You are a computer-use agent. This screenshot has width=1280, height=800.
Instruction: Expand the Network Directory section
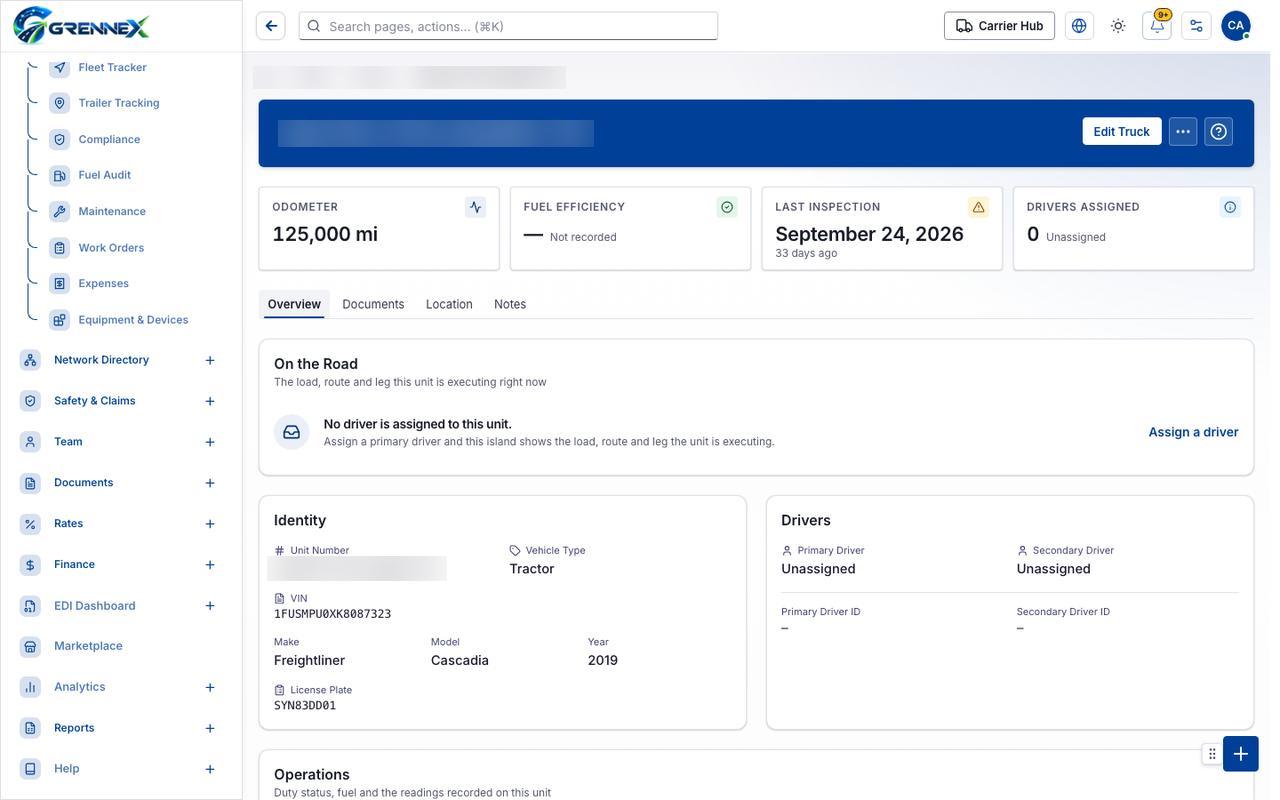click(x=210, y=360)
